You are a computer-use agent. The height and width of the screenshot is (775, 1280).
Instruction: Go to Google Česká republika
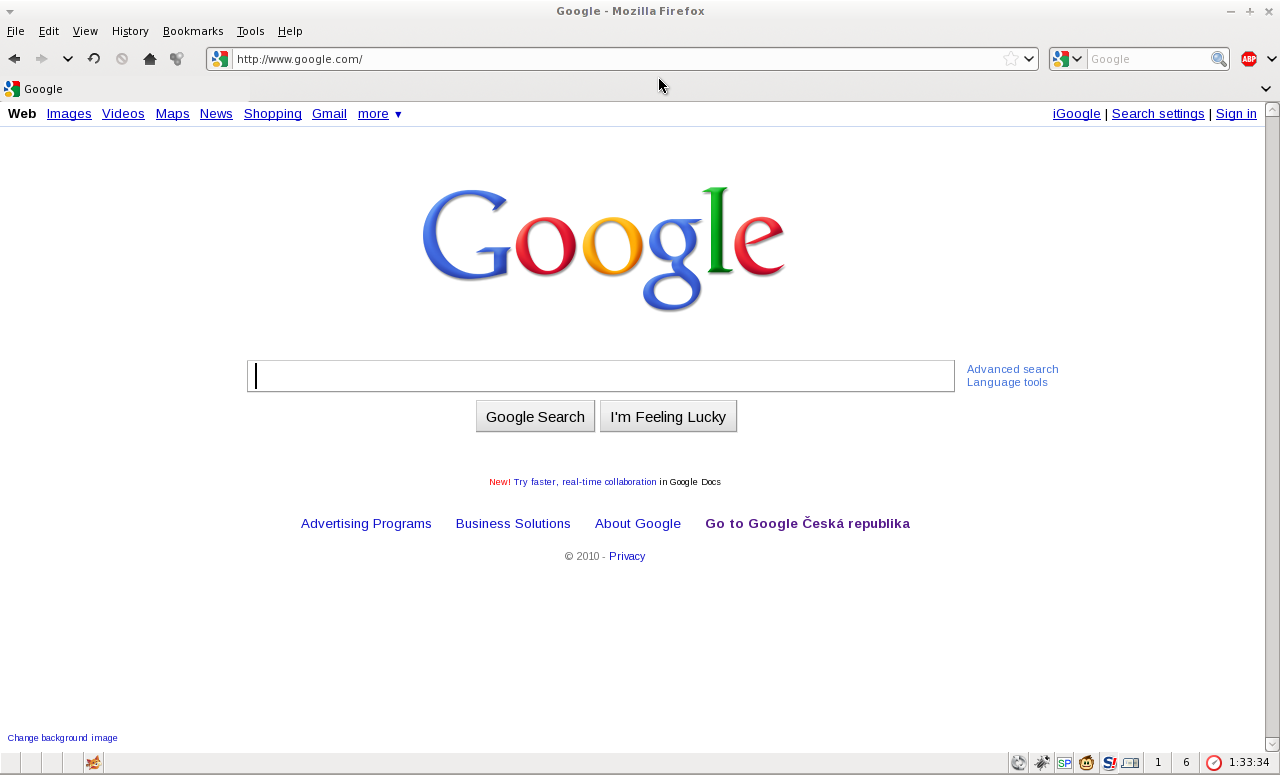pyautogui.click(x=807, y=524)
